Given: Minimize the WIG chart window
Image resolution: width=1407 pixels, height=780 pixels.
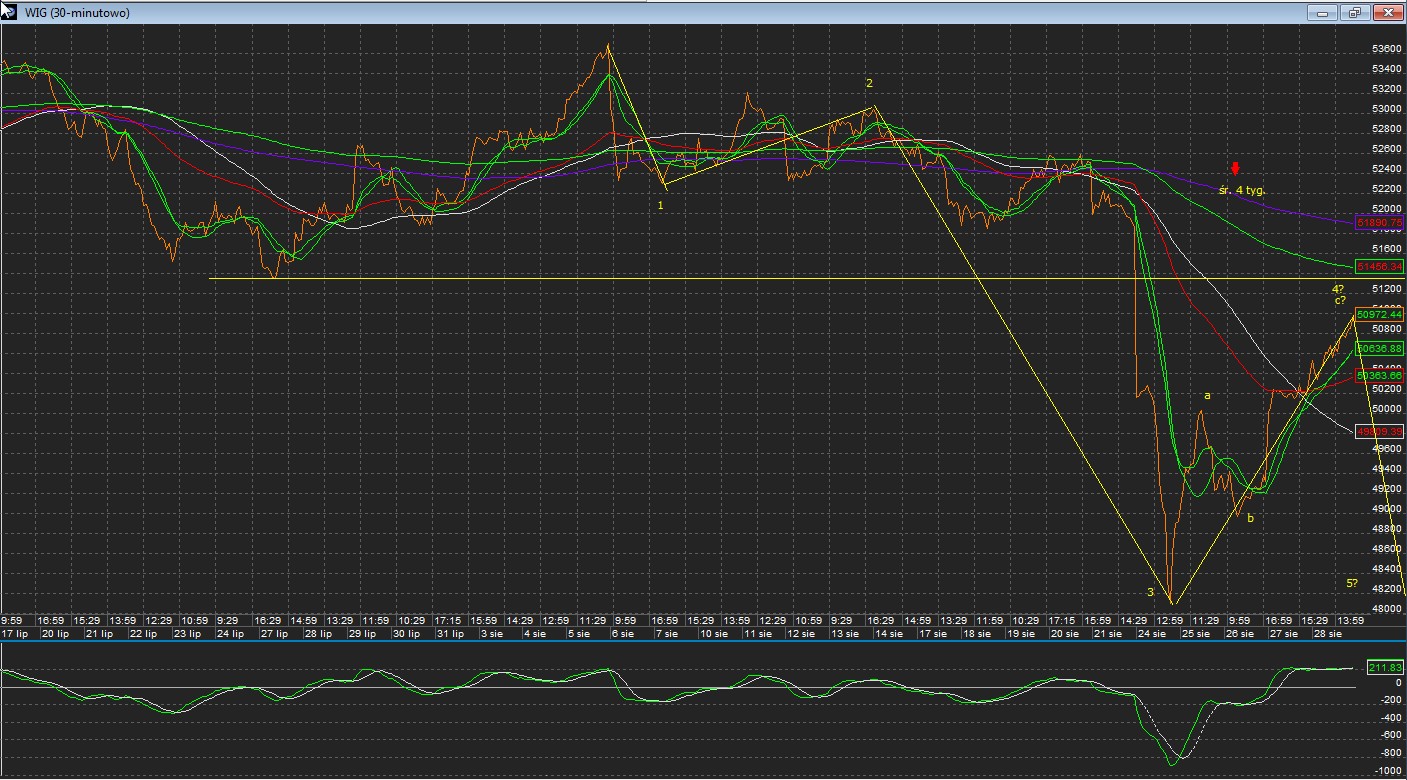Looking at the screenshot, I should click(x=1322, y=13).
